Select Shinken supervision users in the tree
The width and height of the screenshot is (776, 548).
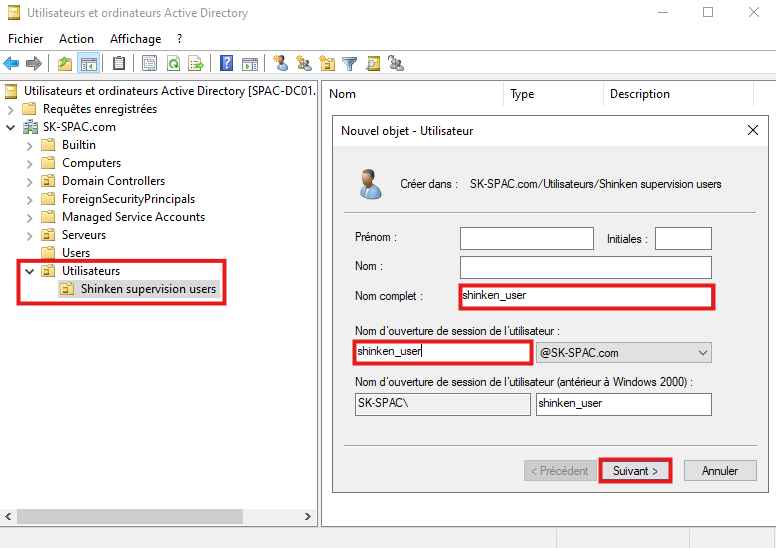tap(148, 289)
